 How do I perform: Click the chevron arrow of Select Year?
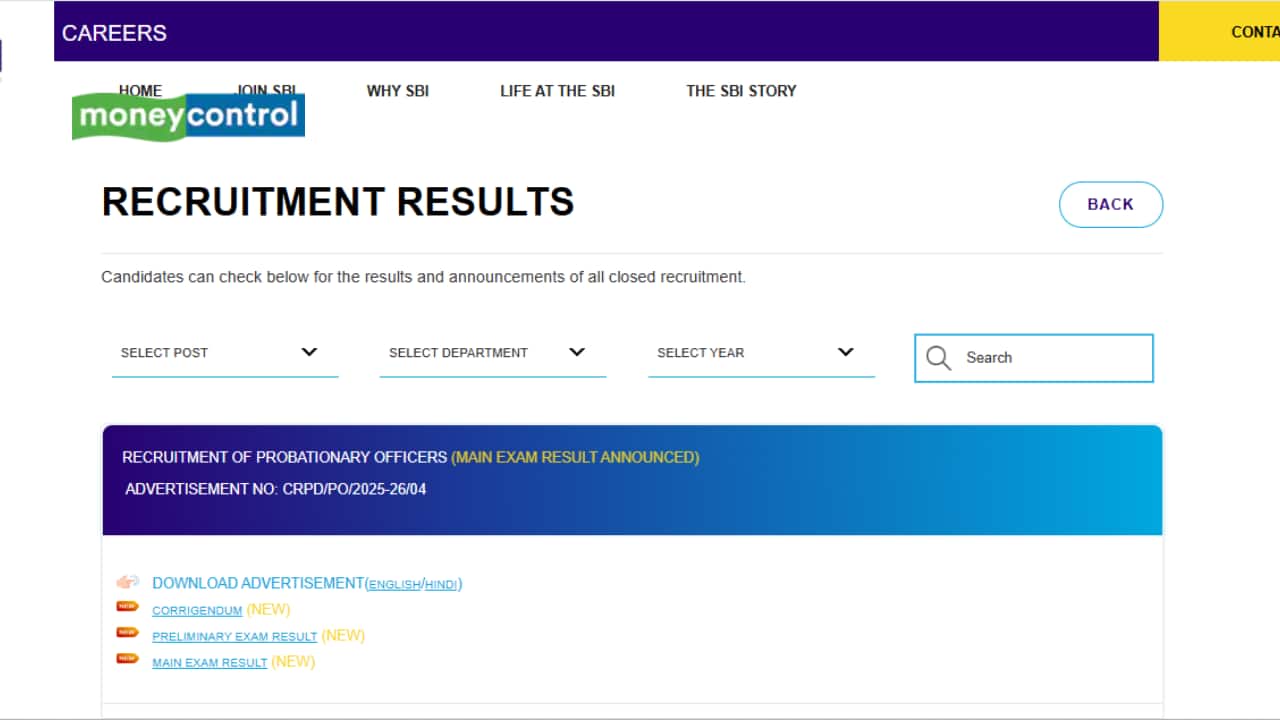pos(845,352)
